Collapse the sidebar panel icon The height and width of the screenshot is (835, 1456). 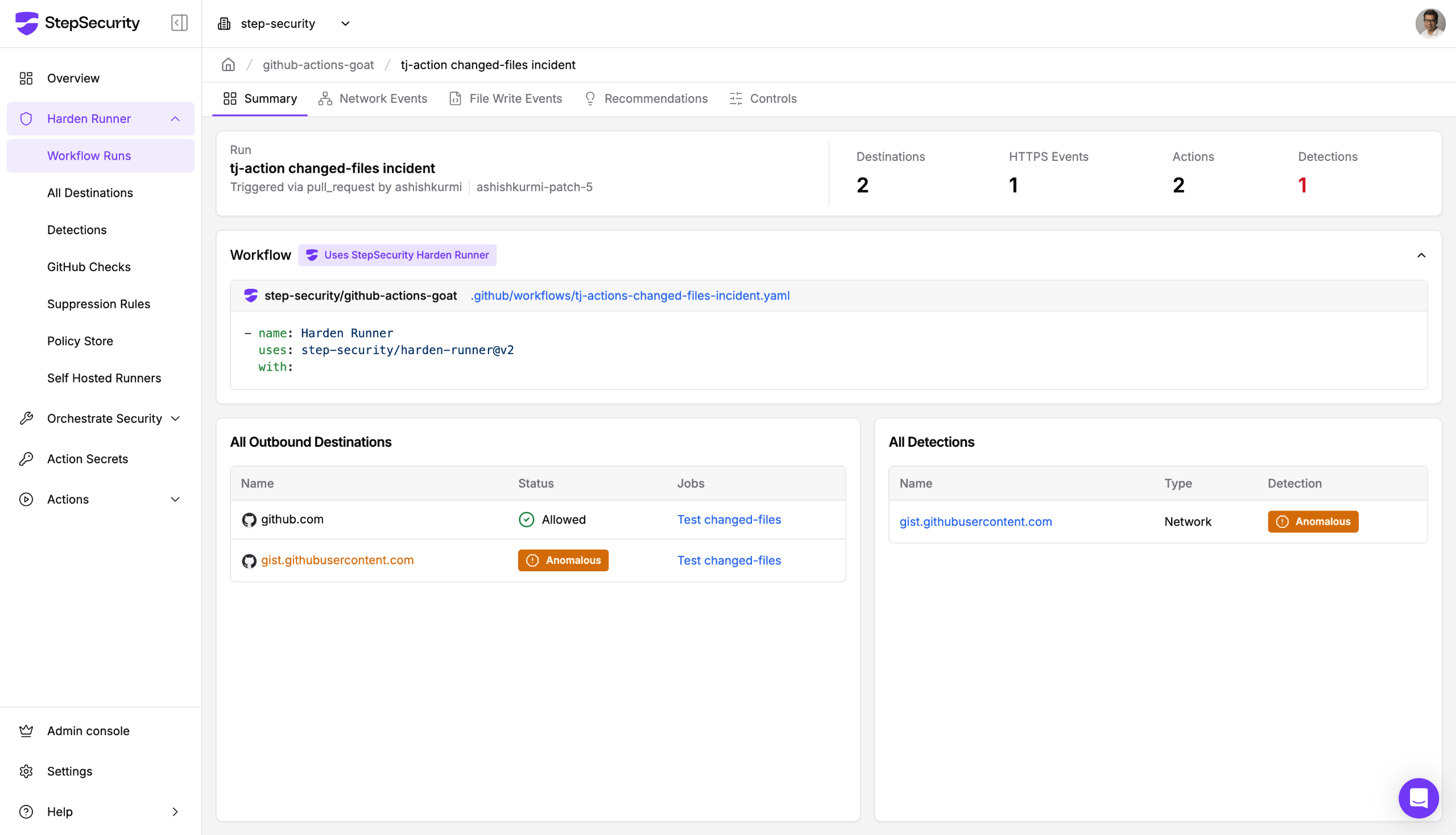pyautogui.click(x=179, y=23)
